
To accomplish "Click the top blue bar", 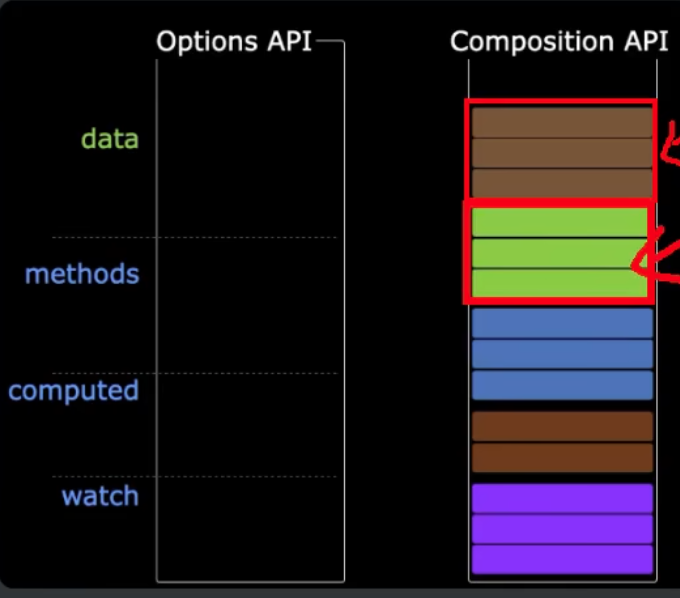I will pyautogui.click(x=562, y=324).
